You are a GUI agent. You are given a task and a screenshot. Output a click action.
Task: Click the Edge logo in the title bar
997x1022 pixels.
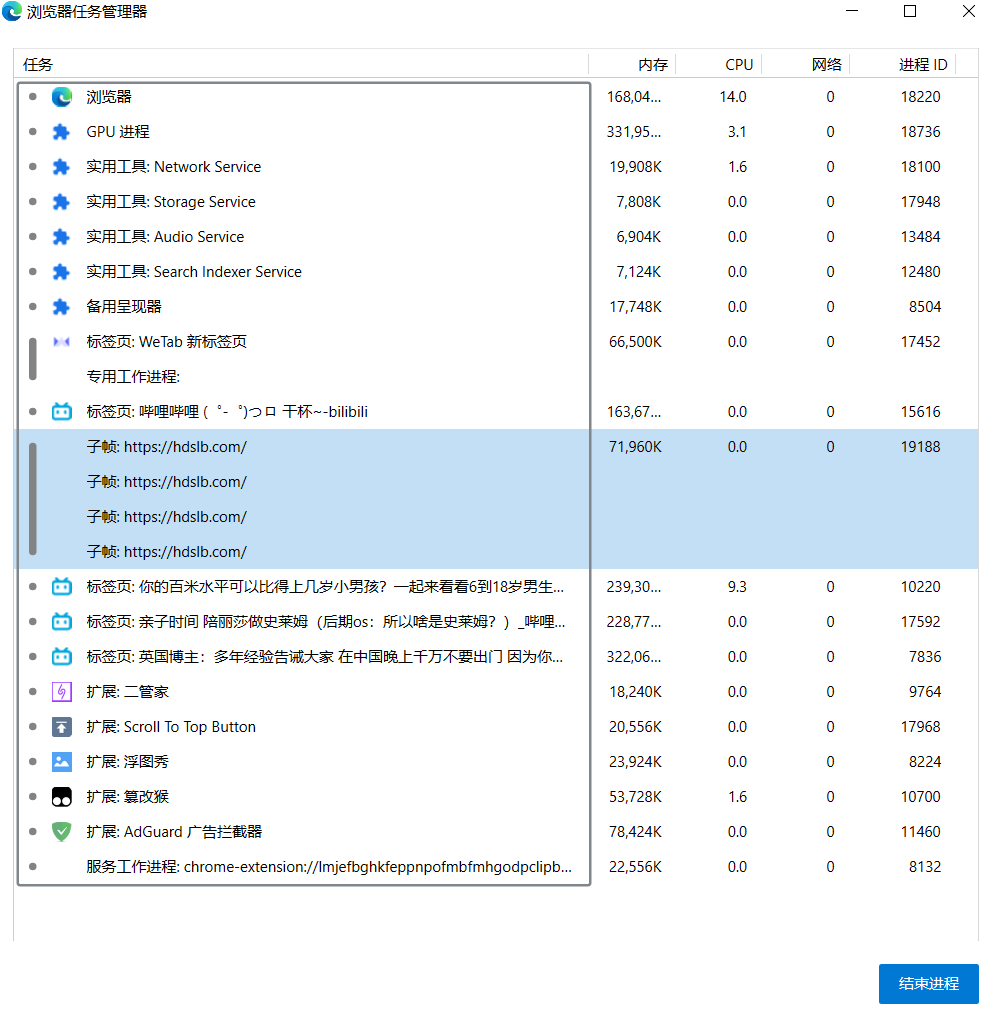click(x=13, y=12)
